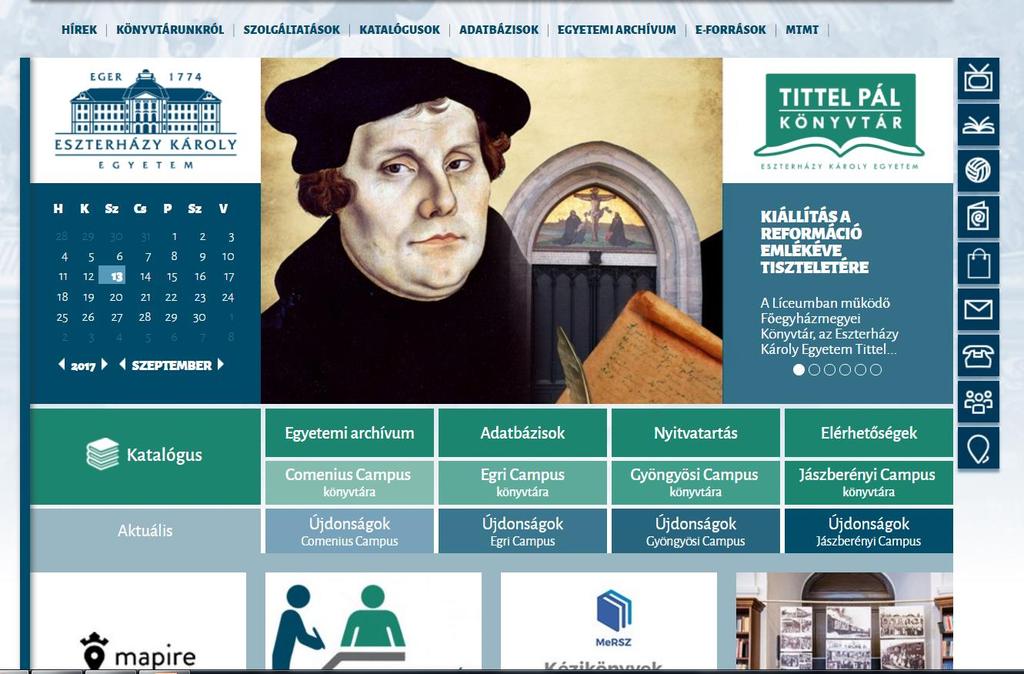
Task: Click the green Adatbázisok tile
Action: click(522, 433)
